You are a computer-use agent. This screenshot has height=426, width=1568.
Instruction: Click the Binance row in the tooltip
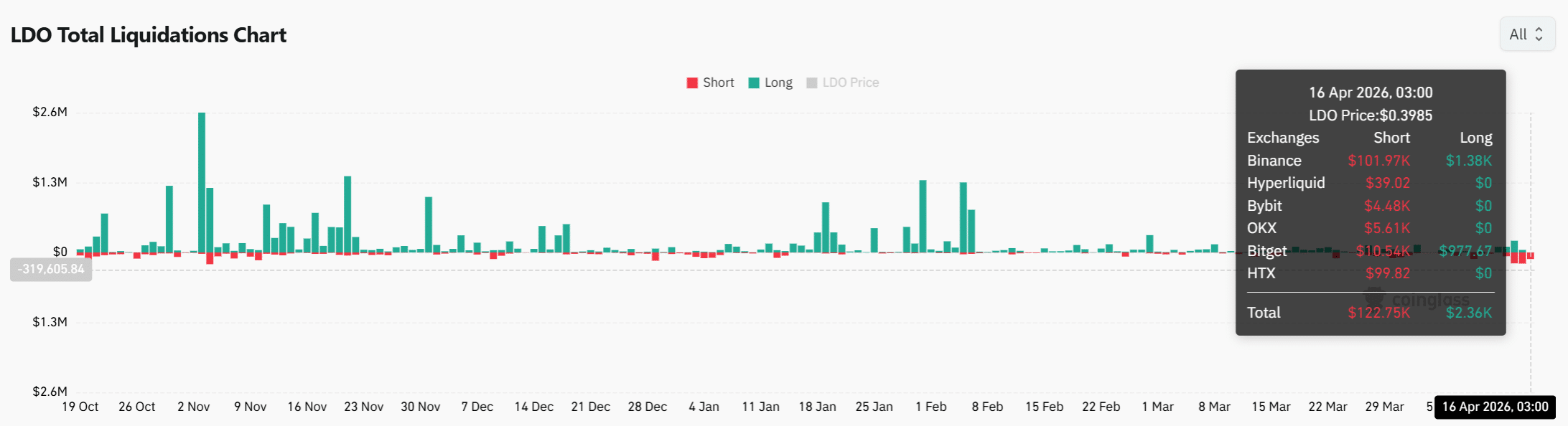(x=1274, y=161)
